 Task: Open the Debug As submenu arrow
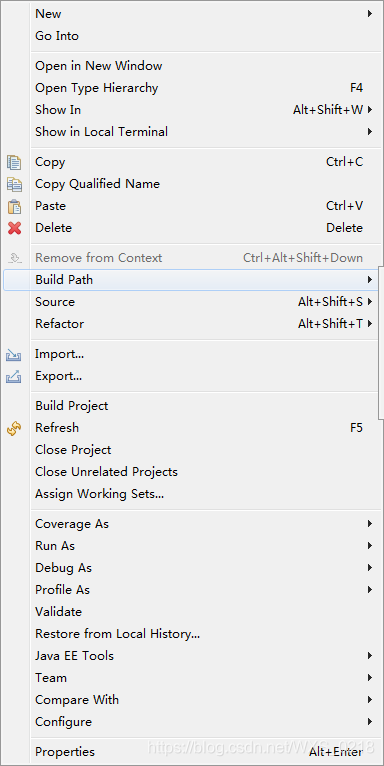click(x=370, y=568)
